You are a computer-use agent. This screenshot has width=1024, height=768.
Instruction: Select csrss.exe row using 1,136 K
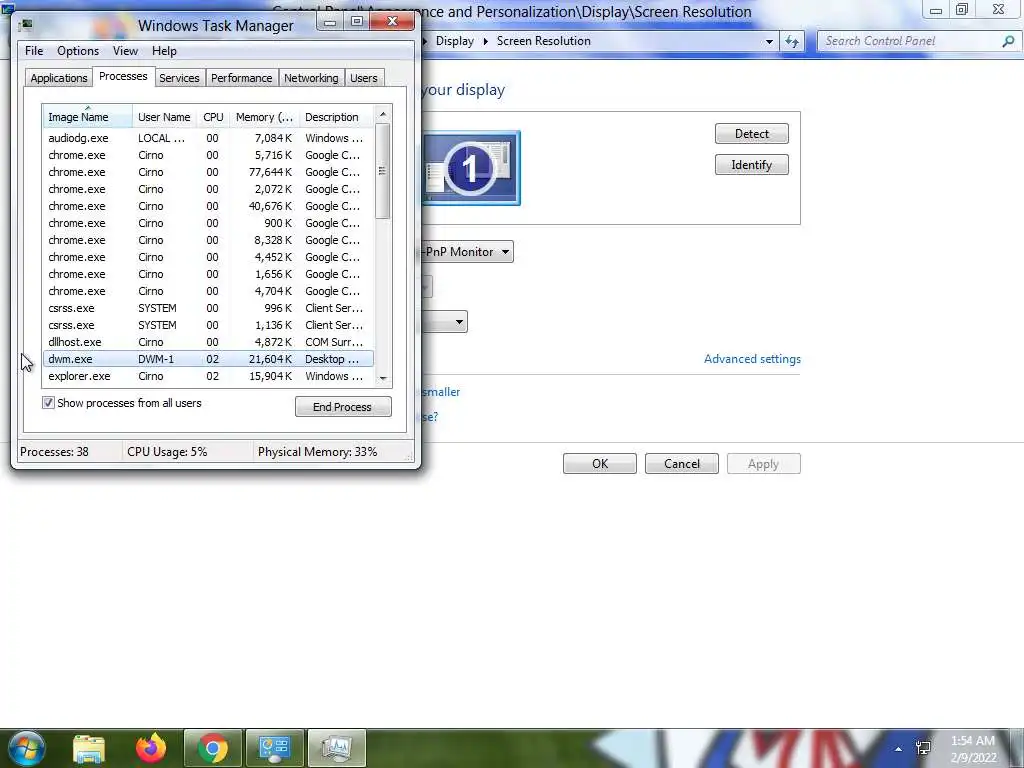(x=208, y=325)
